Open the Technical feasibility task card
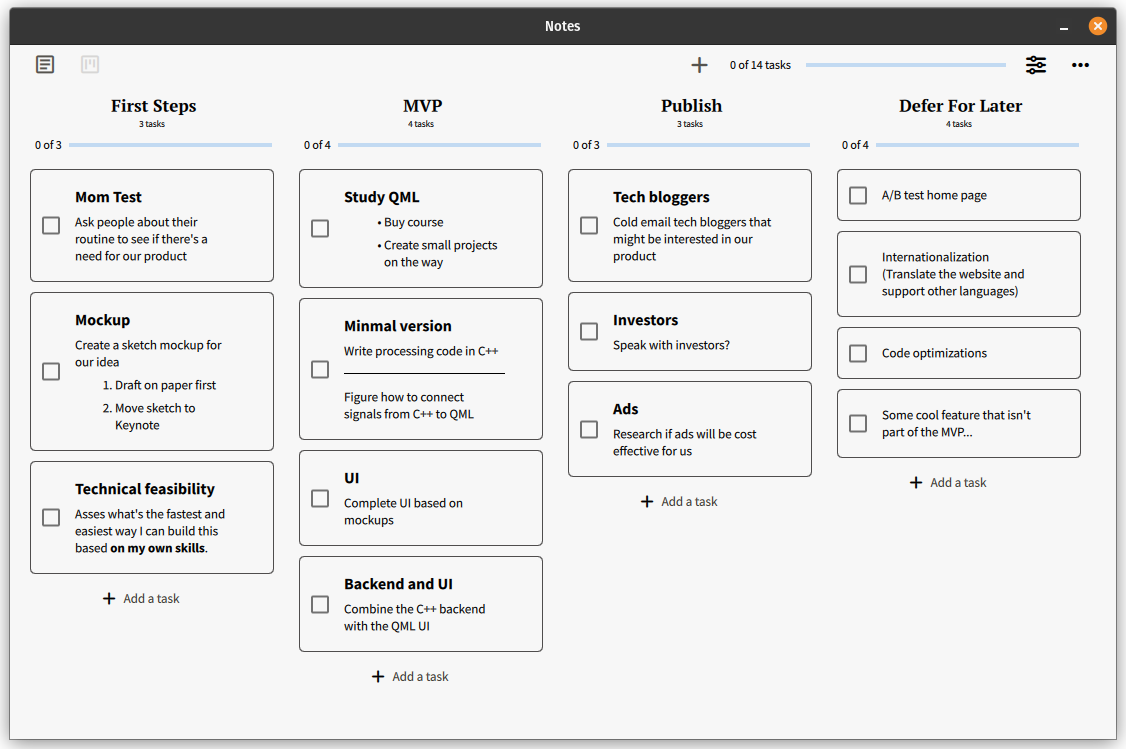 coord(152,517)
